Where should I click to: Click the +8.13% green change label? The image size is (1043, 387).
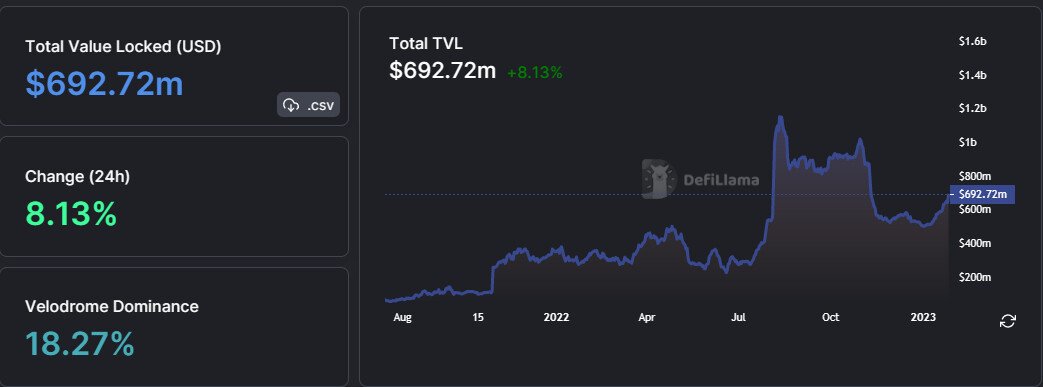[535, 73]
